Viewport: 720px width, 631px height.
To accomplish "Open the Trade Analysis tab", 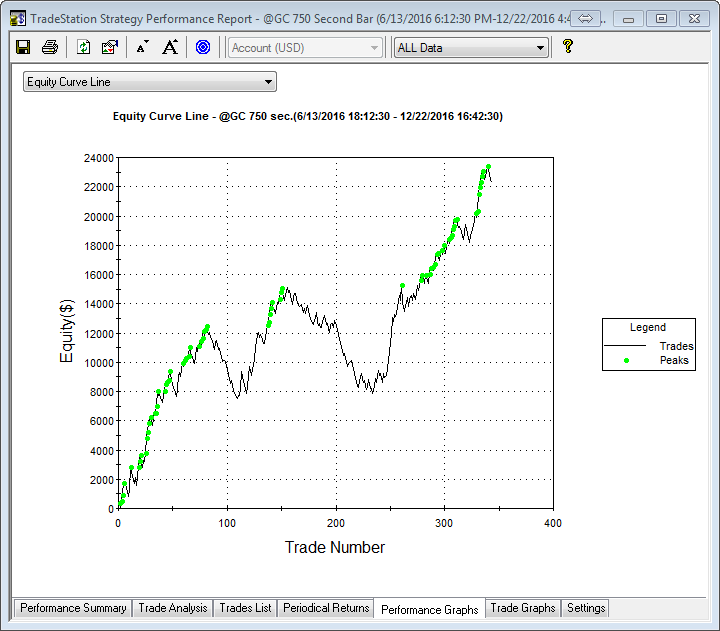I will point(172,608).
